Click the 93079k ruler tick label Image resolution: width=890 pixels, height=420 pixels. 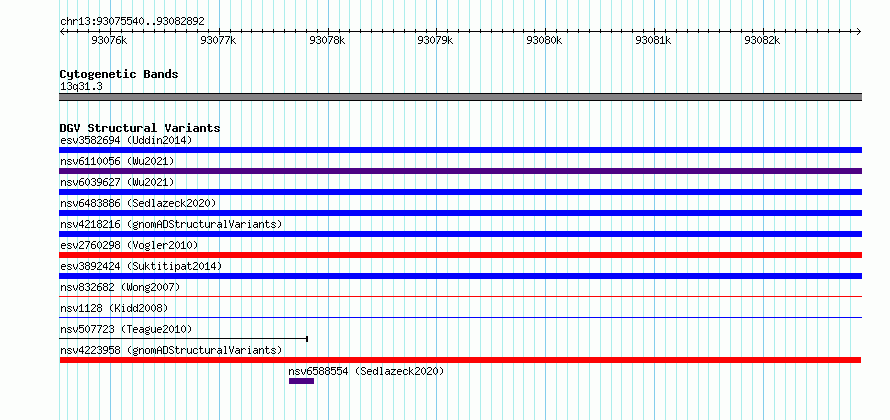[435, 41]
